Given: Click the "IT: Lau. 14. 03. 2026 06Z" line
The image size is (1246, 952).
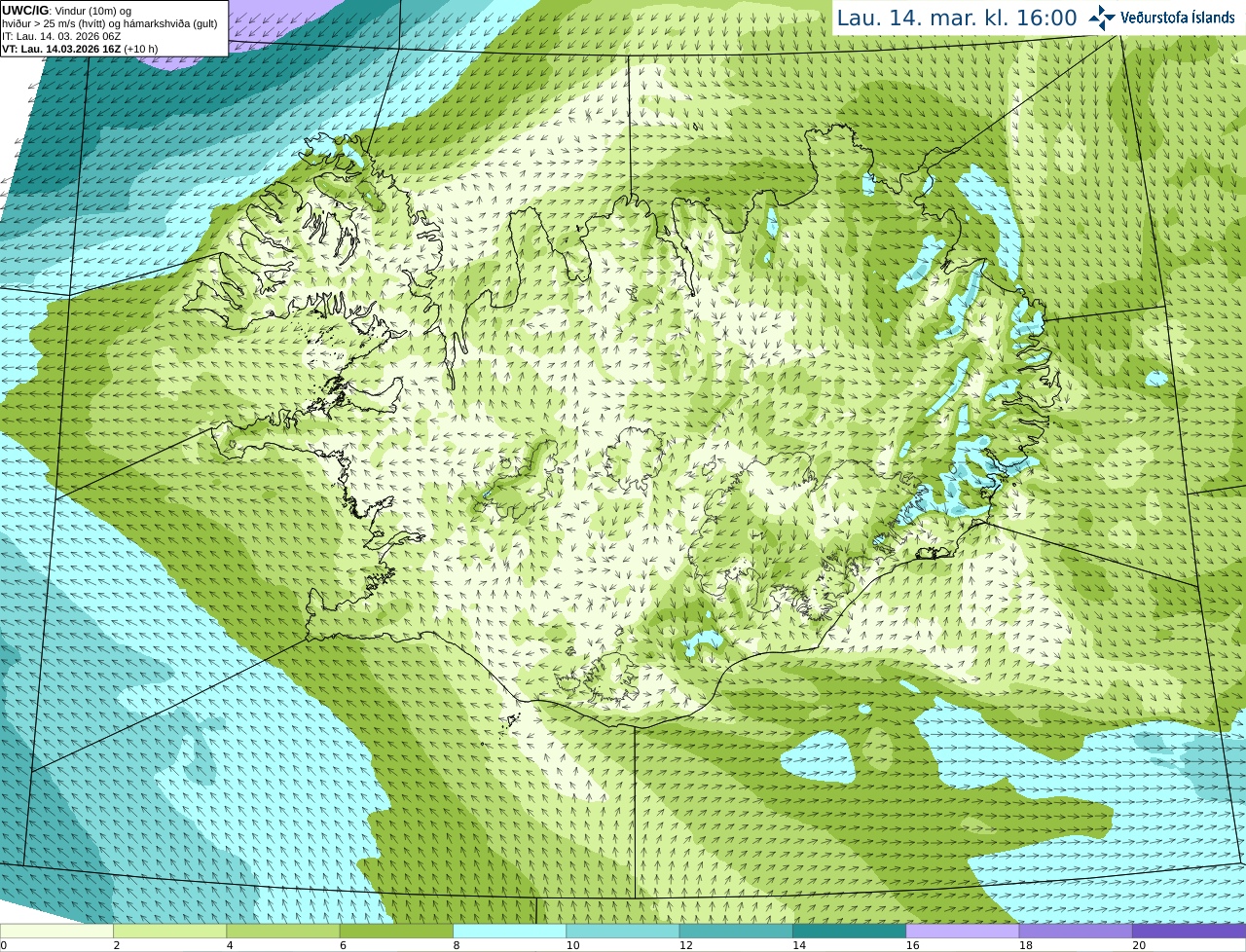Looking at the screenshot, I should (x=61, y=36).
